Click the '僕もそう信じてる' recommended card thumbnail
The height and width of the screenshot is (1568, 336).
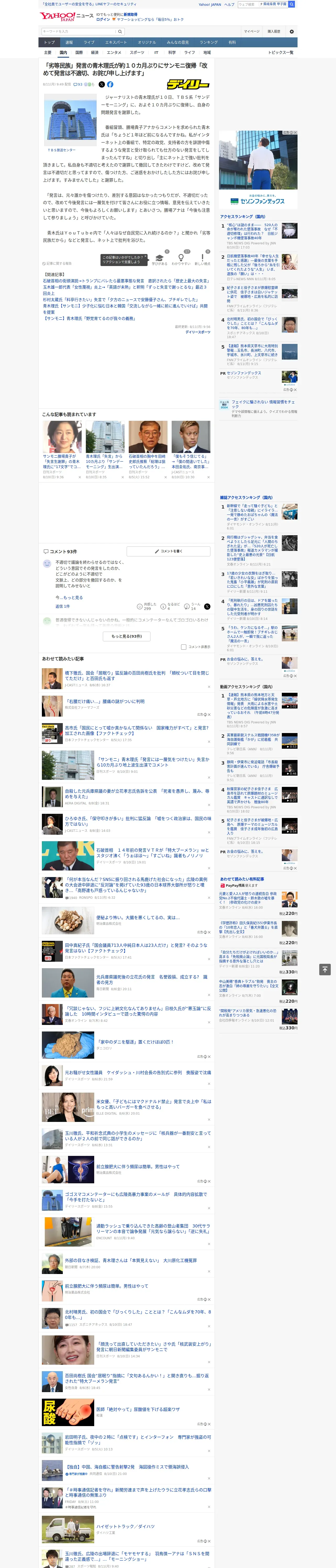(191, 437)
